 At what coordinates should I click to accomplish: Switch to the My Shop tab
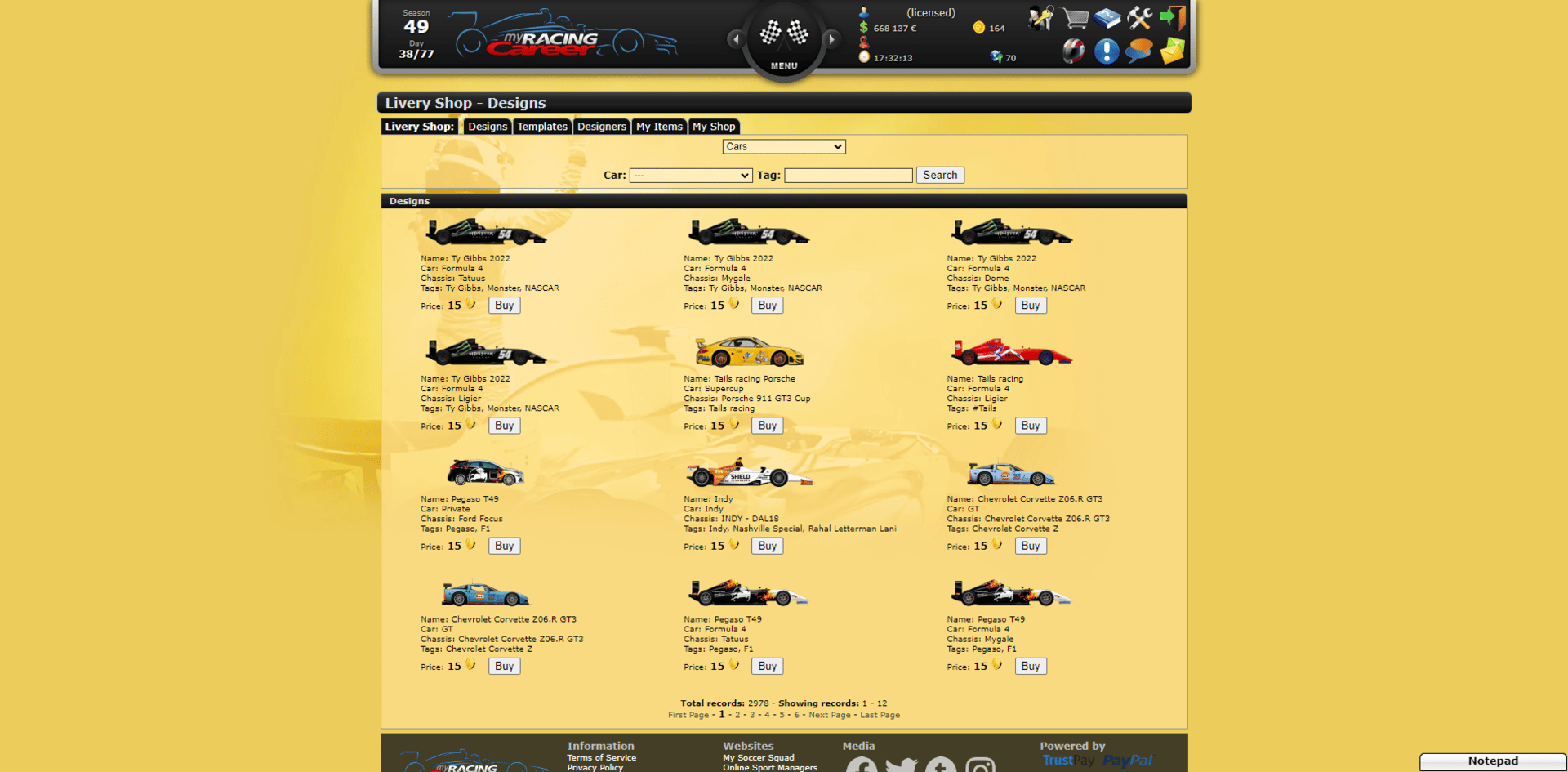coord(714,127)
